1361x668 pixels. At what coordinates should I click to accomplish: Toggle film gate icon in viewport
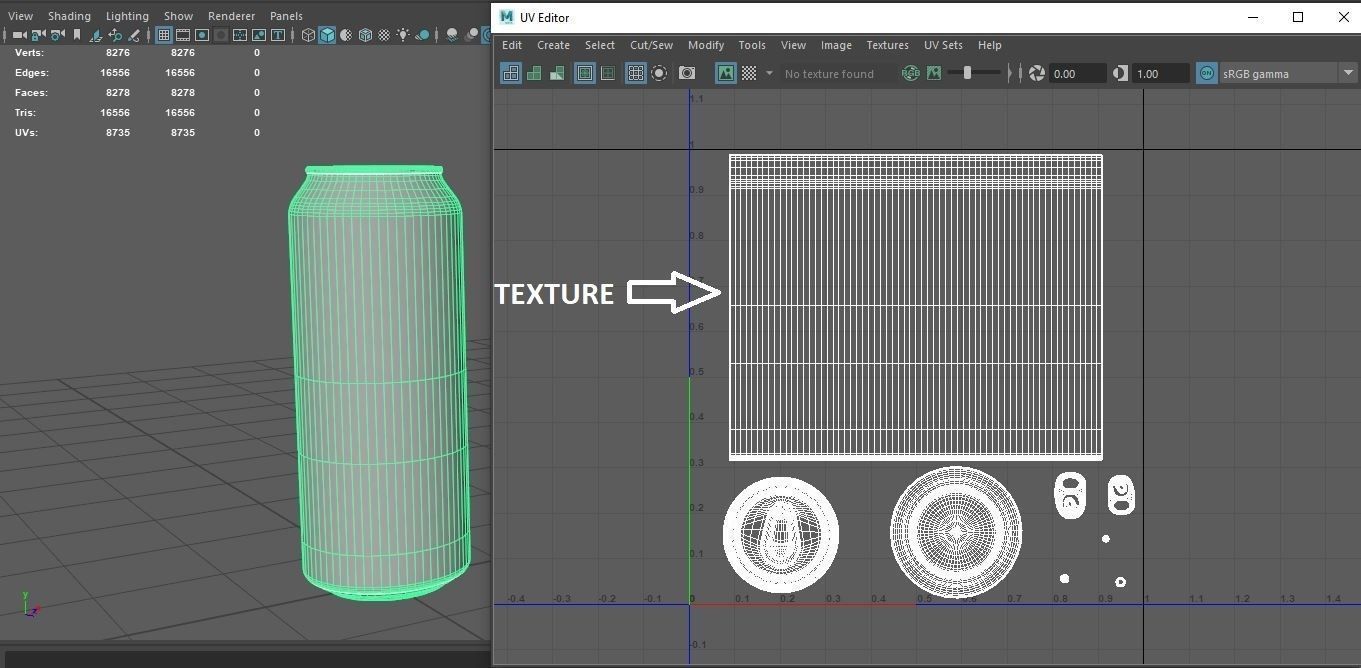coord(183,35)
